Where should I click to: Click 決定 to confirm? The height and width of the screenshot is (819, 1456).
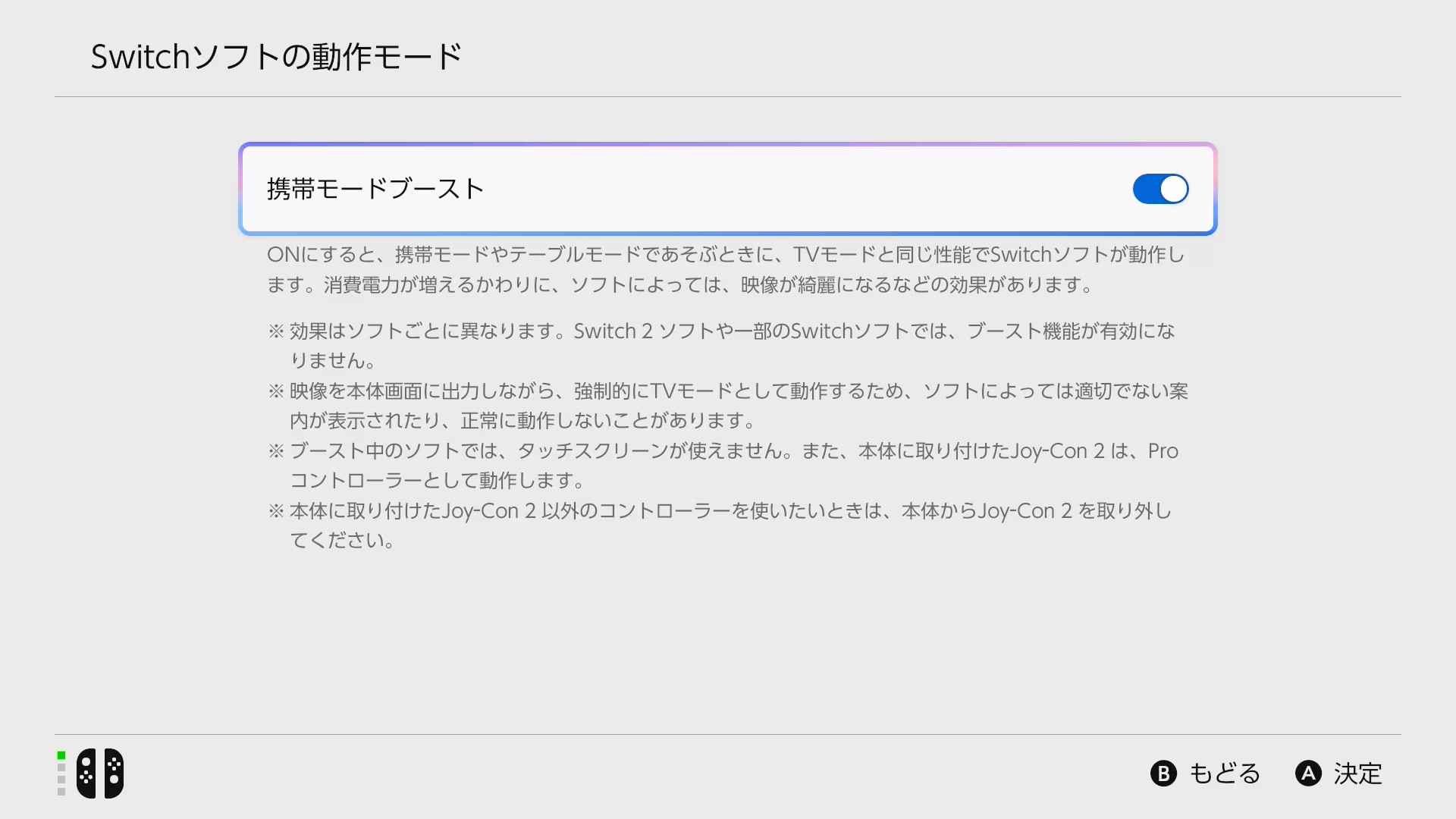(1357, 774)
